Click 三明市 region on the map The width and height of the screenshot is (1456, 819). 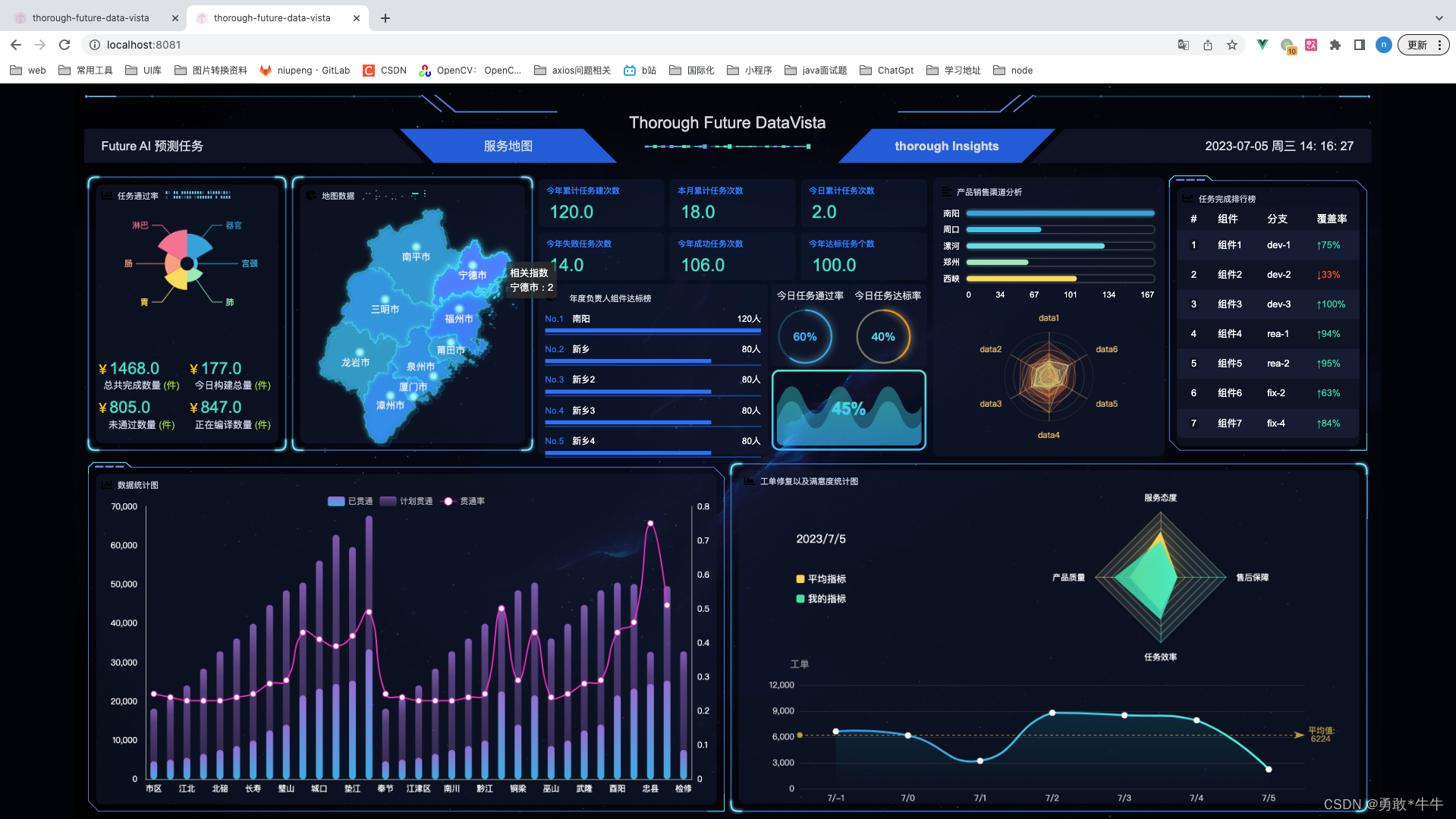[385, 309]
